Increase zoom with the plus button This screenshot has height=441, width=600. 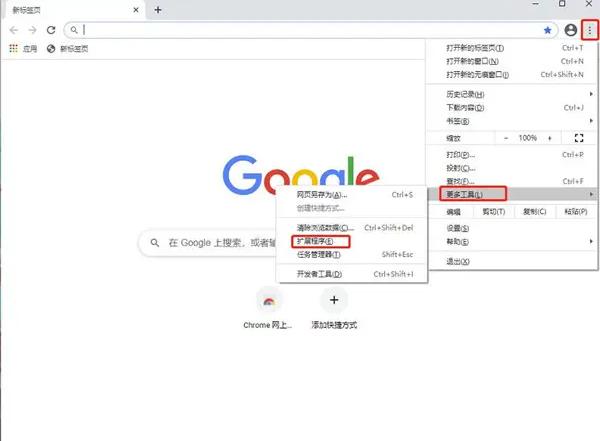click(550, 138)
